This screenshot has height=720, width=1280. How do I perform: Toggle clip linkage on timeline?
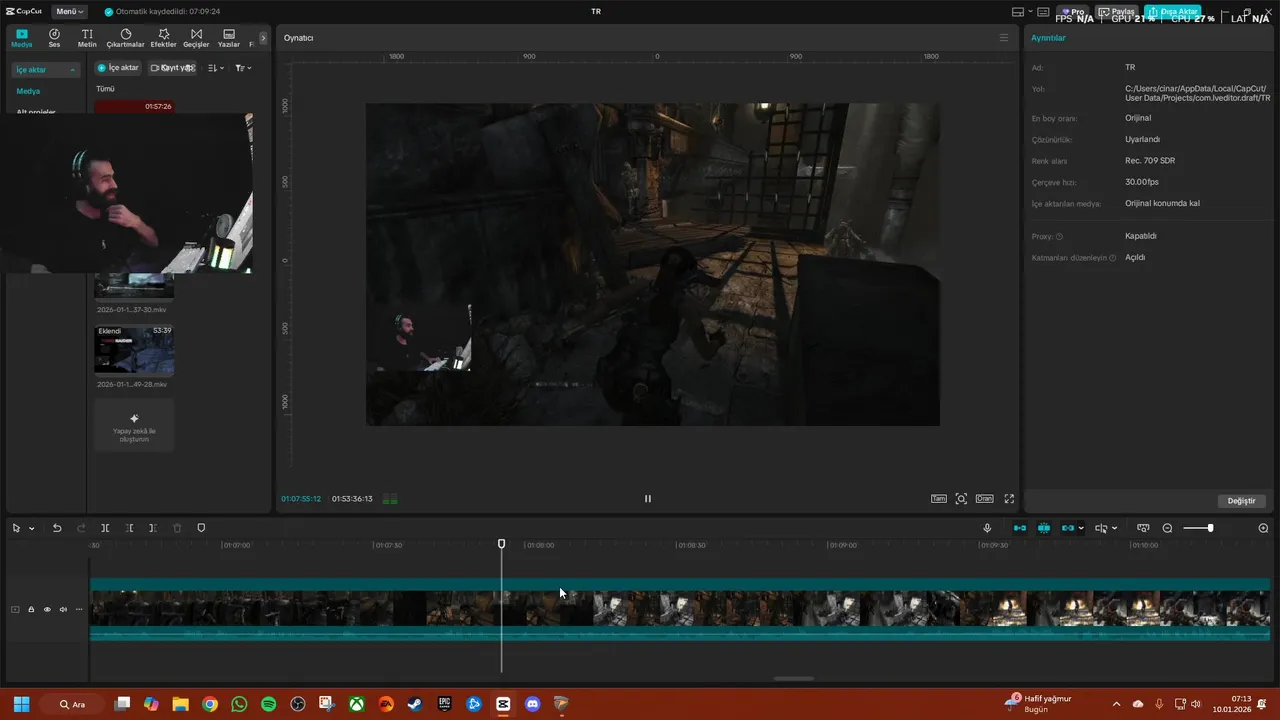[x=1068, y=528]
